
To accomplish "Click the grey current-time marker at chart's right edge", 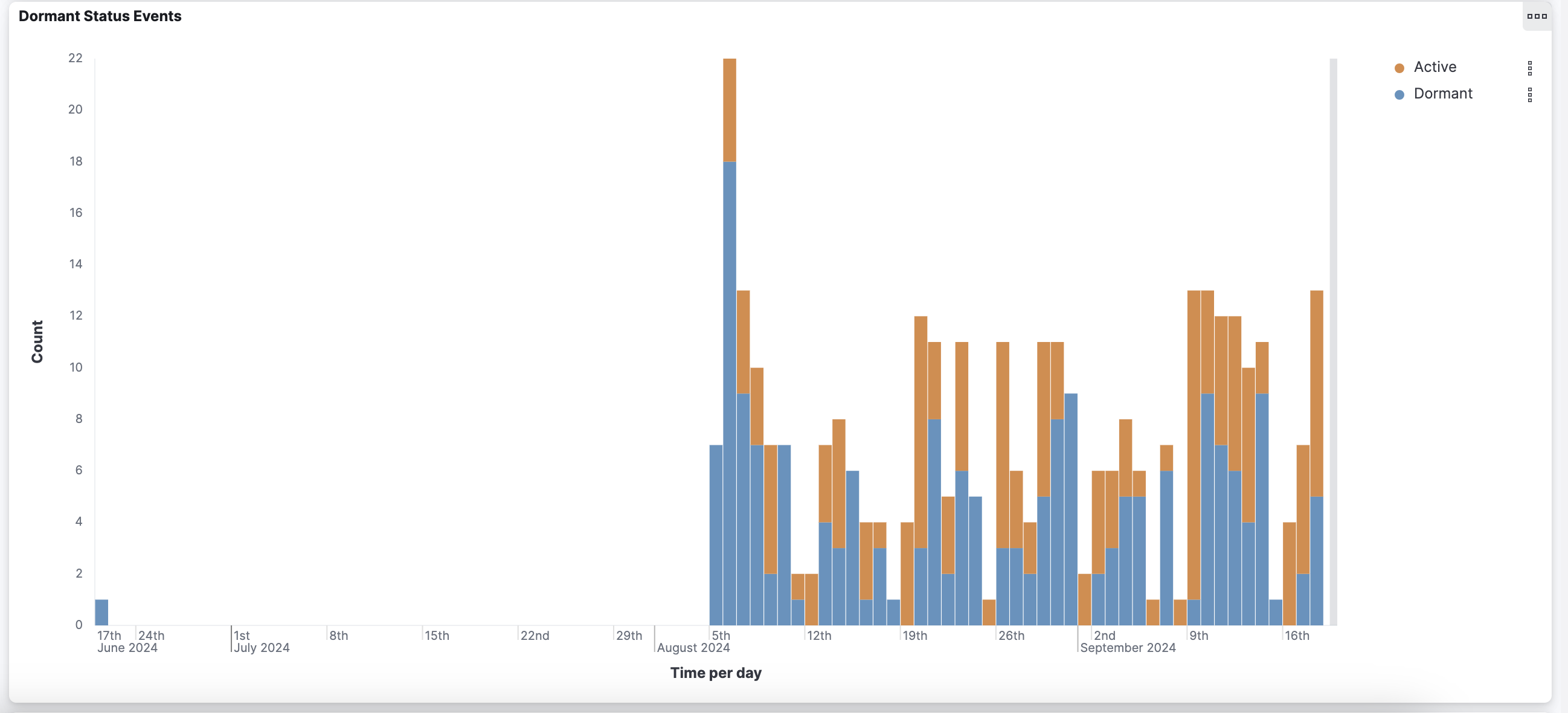I will click(x=1333, y=341).
